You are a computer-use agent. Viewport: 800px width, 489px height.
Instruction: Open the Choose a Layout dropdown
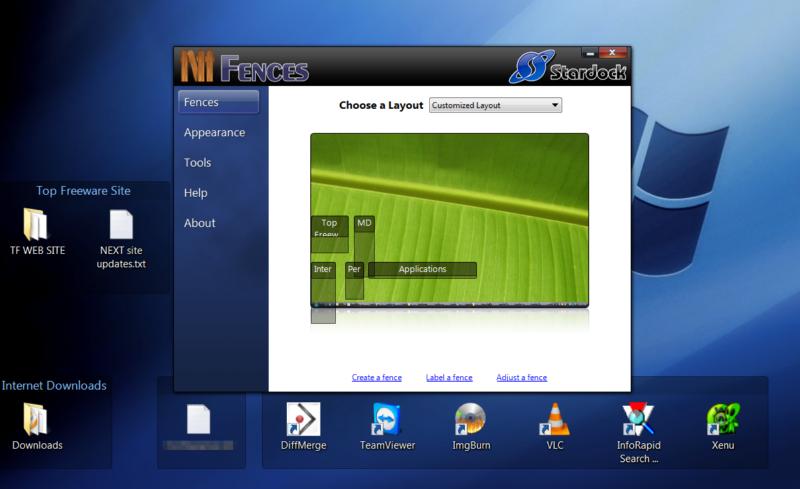495,105
